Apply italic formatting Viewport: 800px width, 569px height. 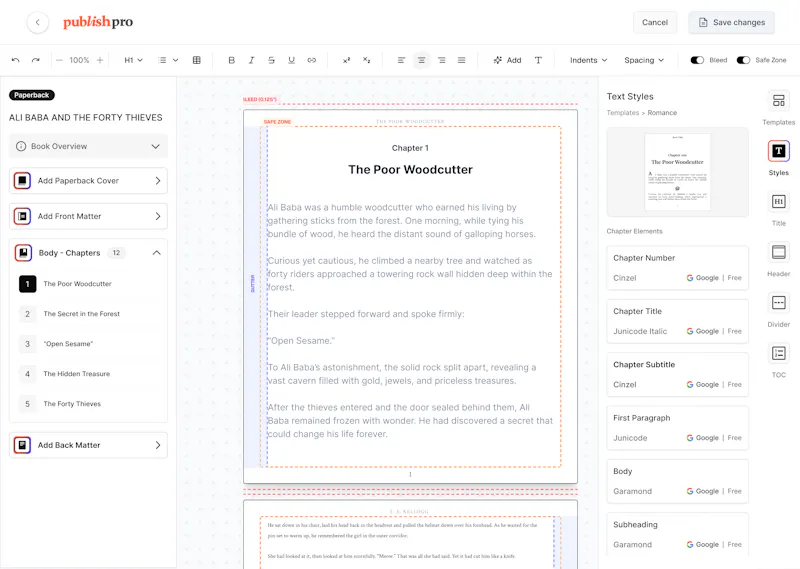pos(251,60)
